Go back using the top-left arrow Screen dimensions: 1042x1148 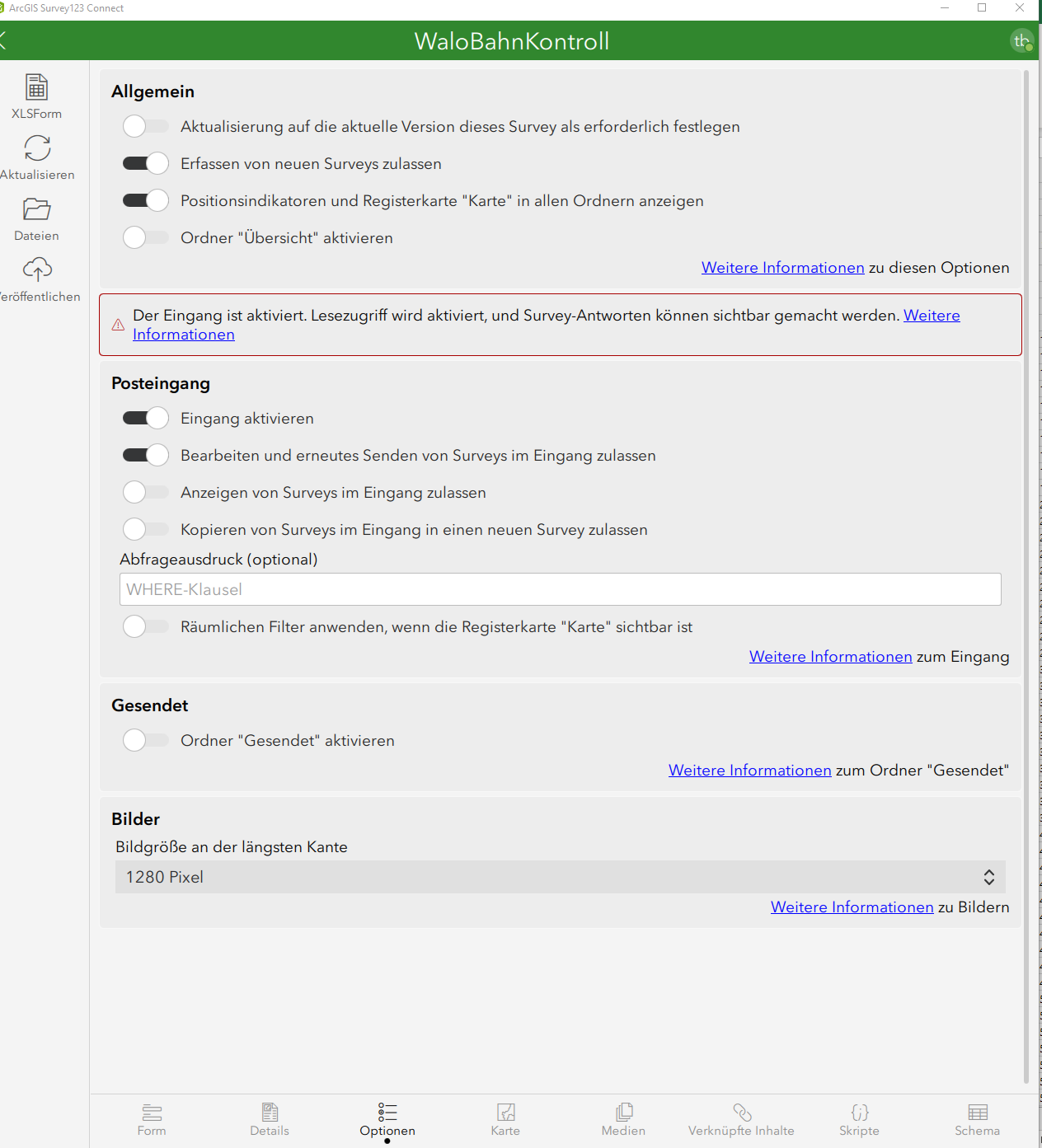[x=4, y=40]
